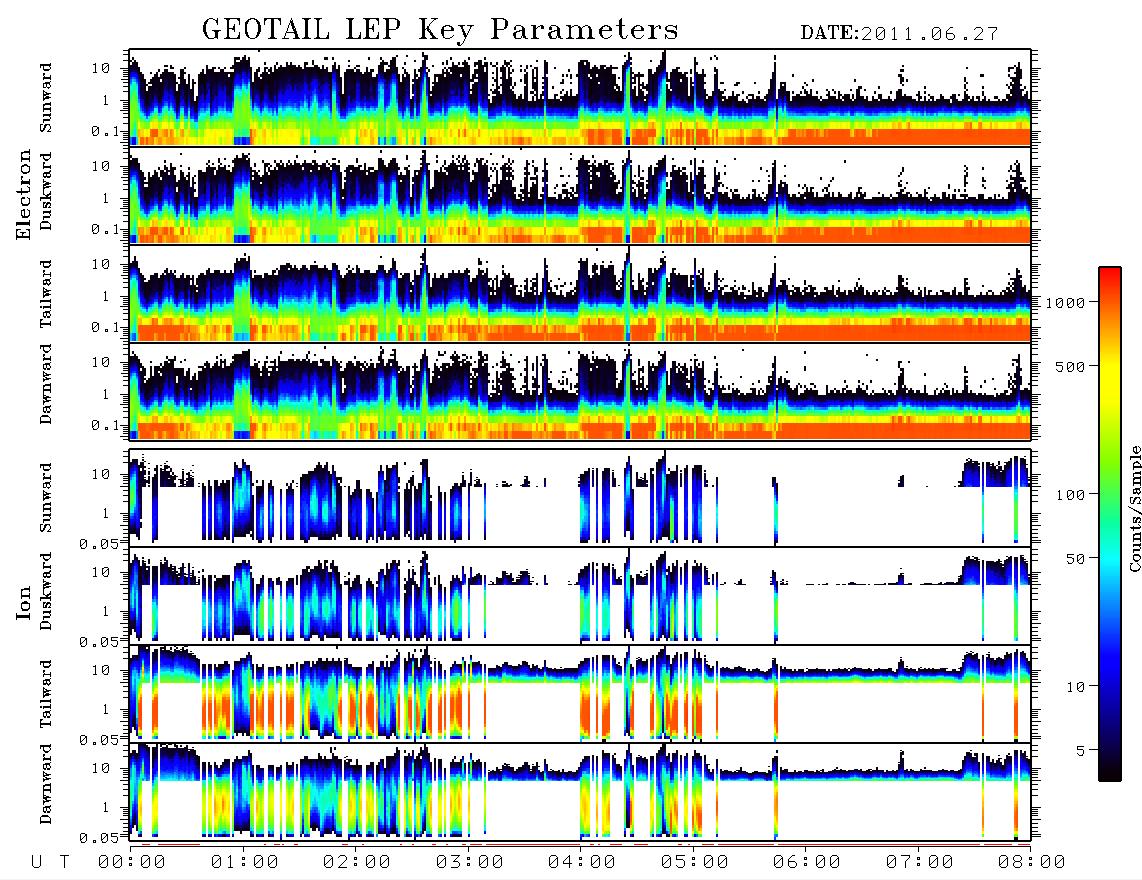This screenshot has width=1142, height=880.
Task: Click the "05:00" time tick label
Action: pyautogui.click(x=695, y=862)
